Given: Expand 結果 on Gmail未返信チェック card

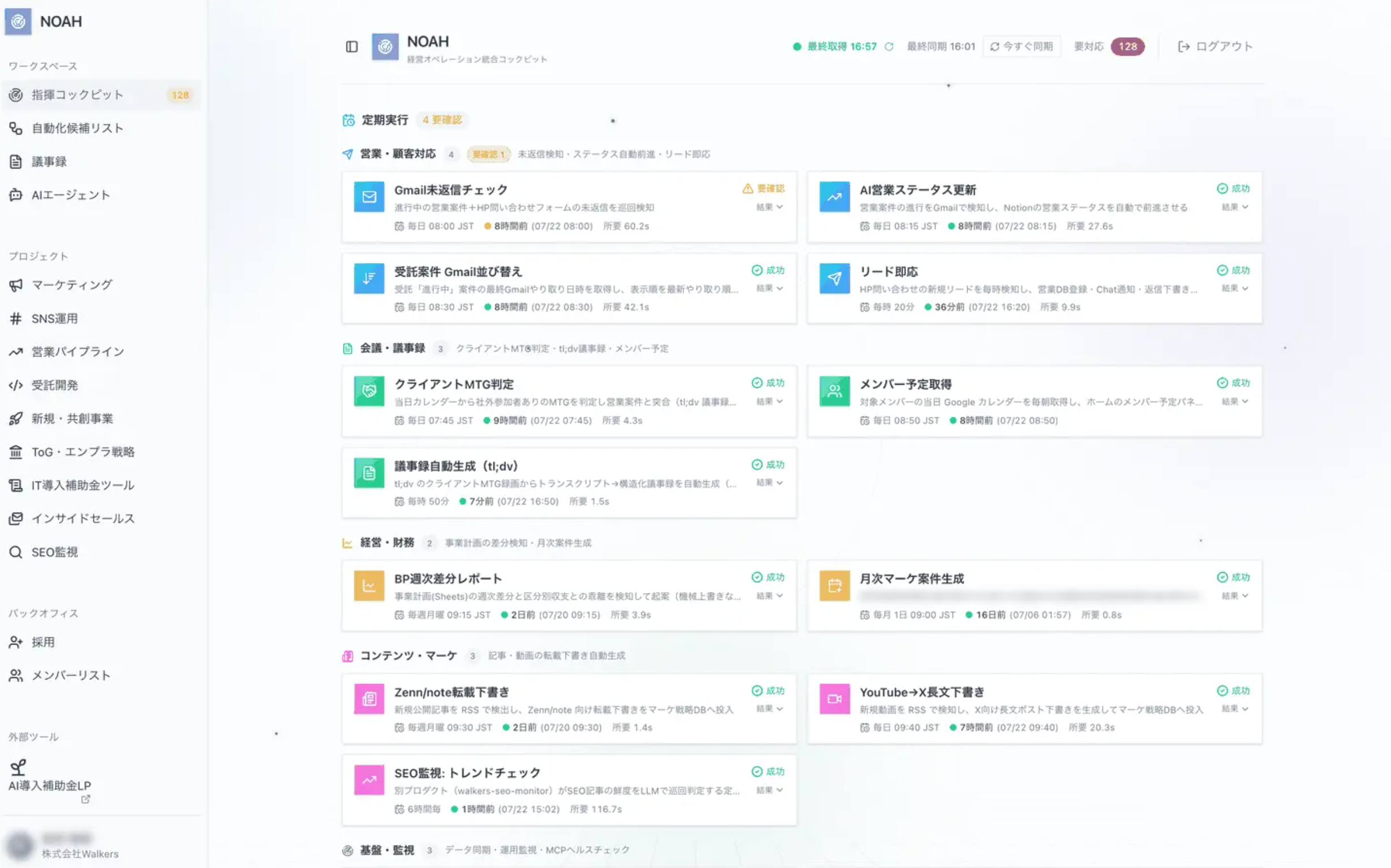Looking at the screenshot, I should pos(769,207).
